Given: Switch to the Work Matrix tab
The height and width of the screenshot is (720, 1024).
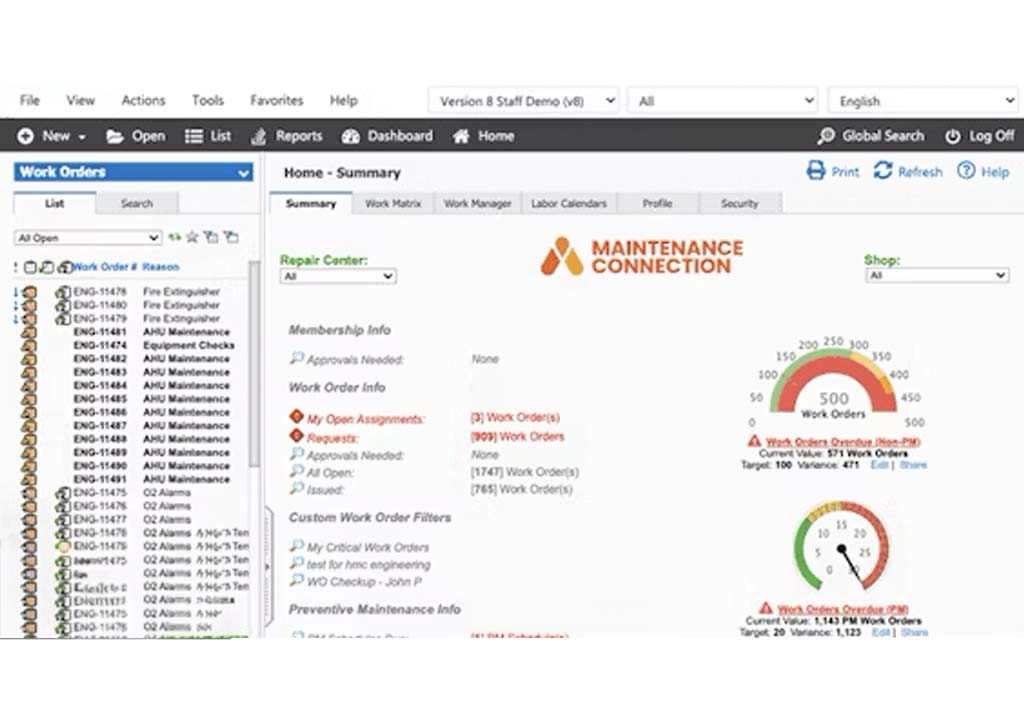Looking at the screenshot, I should (394, 203).
